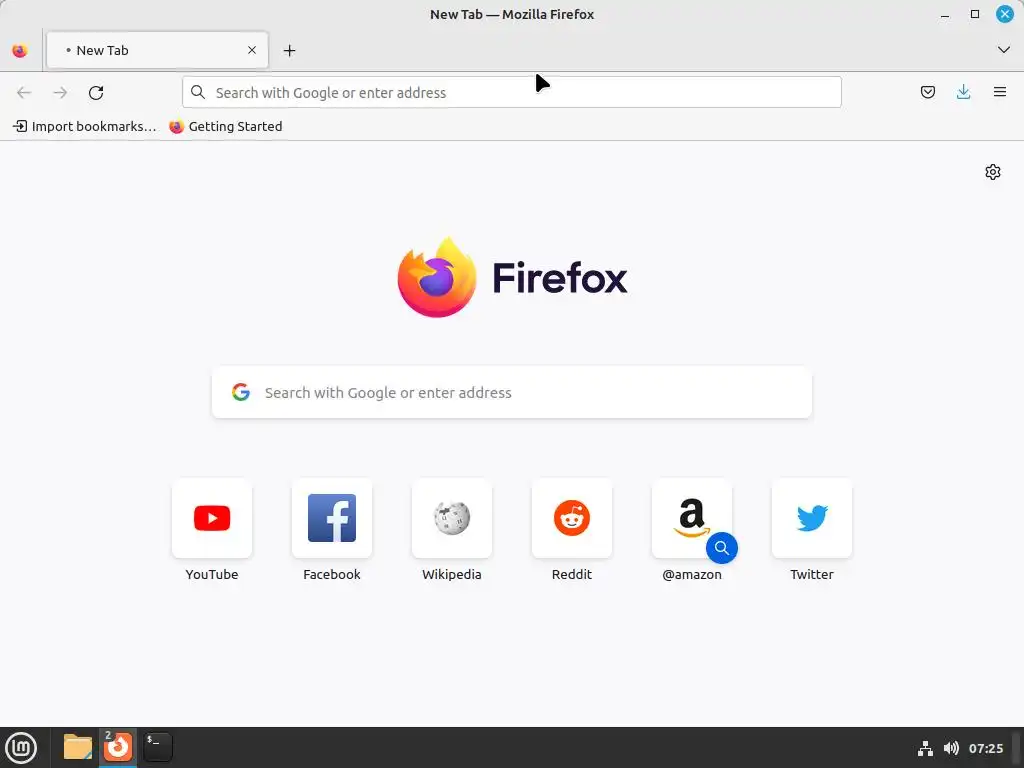Screen dimensions: 1024x768
Task: Click the Google logo in search box
Action: pos(241,392)
